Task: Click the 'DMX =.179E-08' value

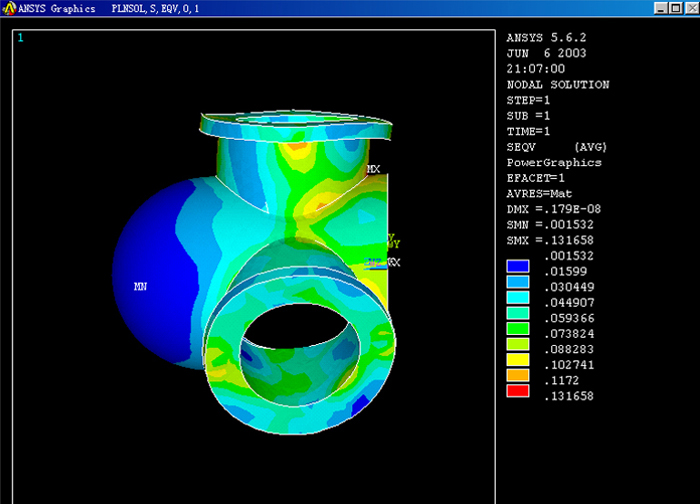Action: tap(554, 209)
